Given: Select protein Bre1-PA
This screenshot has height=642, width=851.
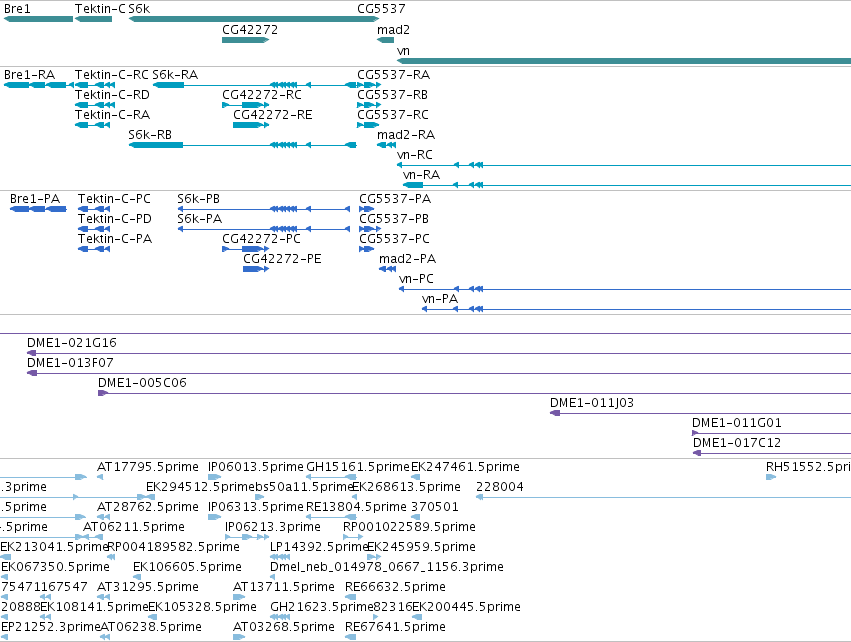Looking at the screenshot, I should pos(35,199).
